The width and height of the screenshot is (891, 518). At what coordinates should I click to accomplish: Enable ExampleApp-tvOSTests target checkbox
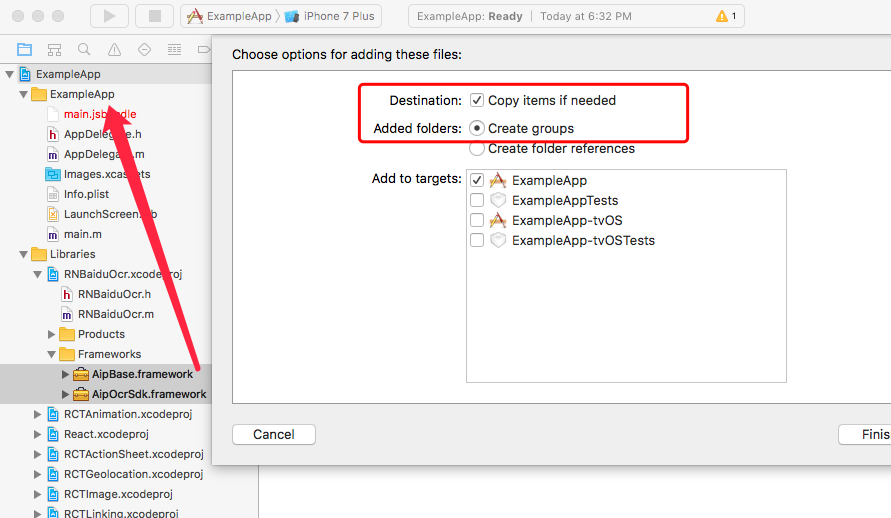click(477, 240)
